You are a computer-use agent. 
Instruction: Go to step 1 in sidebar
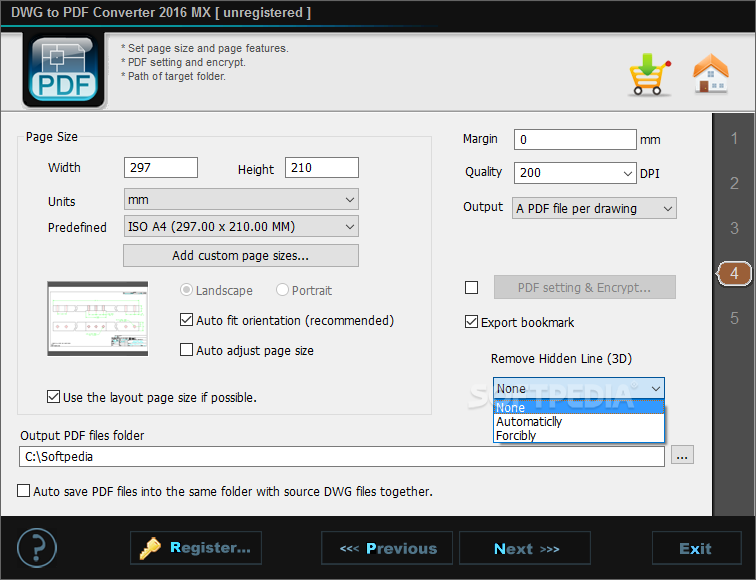tap(734, 138)
